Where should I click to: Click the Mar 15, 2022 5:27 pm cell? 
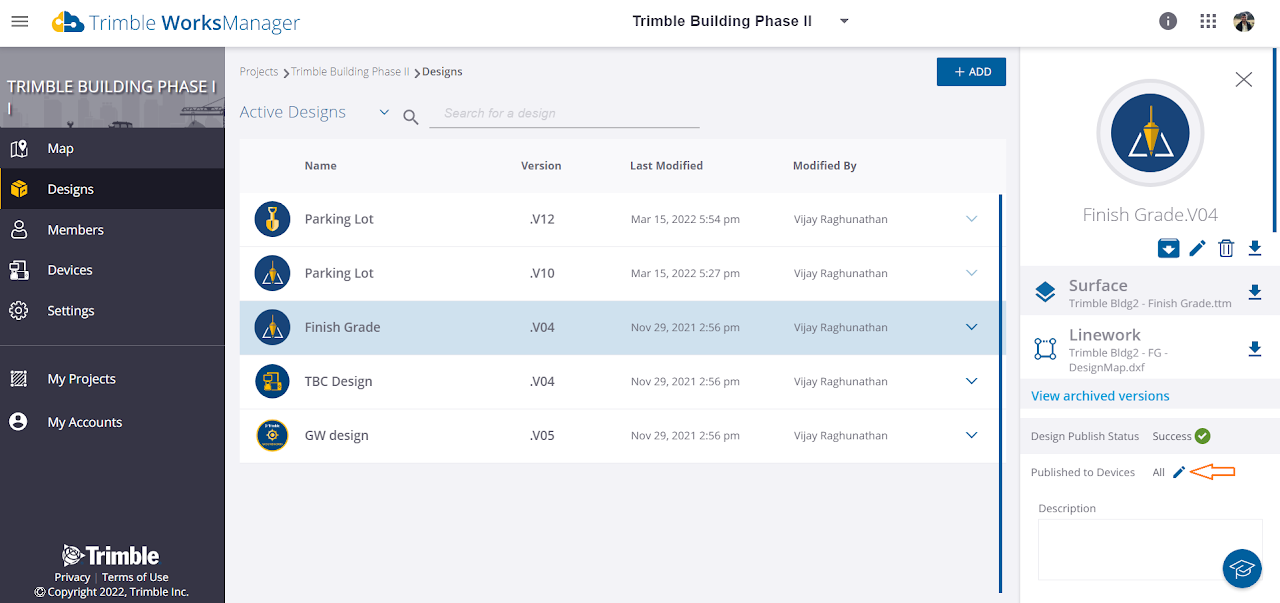point(685,274)
